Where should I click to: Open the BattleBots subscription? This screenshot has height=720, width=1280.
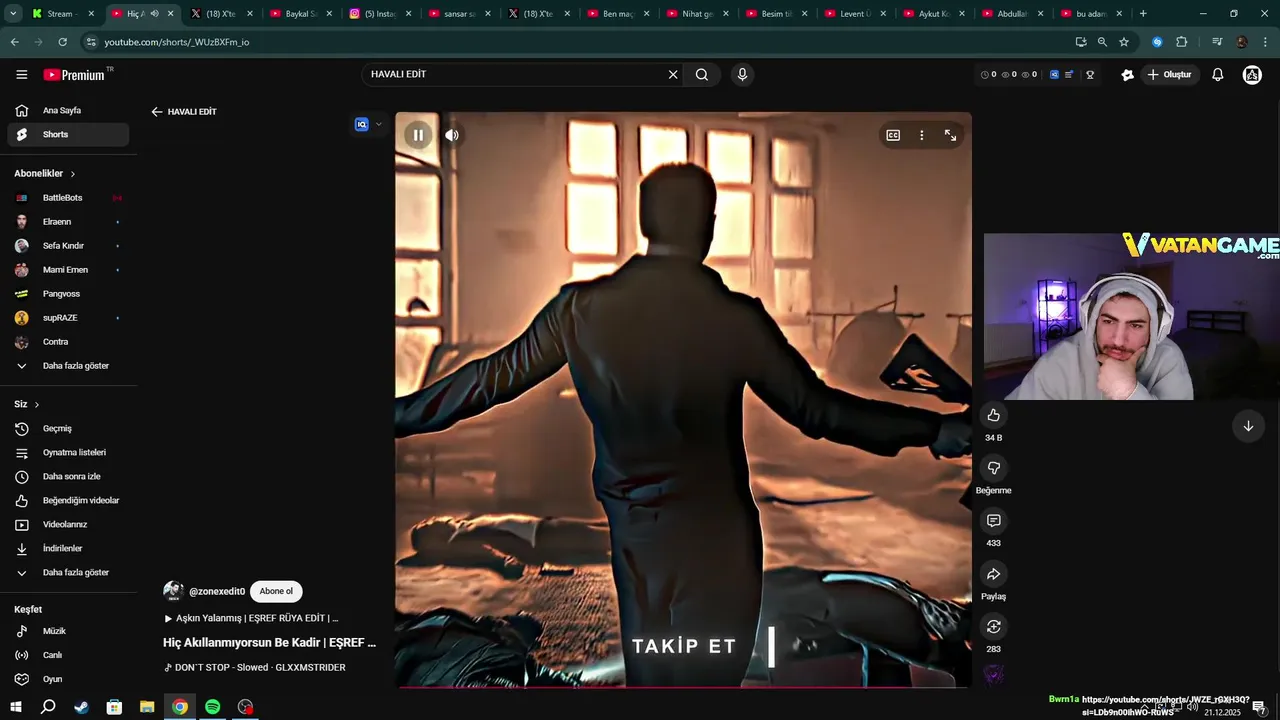click(68, 198)
